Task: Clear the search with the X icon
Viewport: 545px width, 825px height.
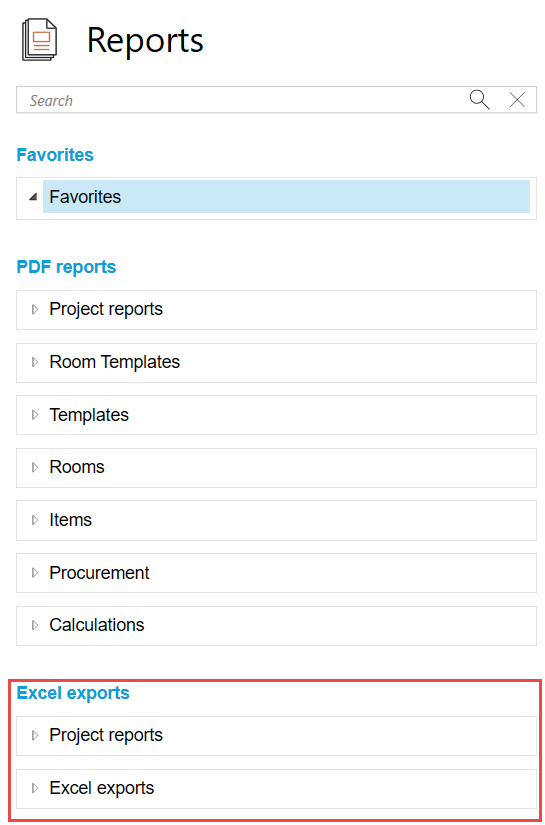Action: [x=517, y=99]
